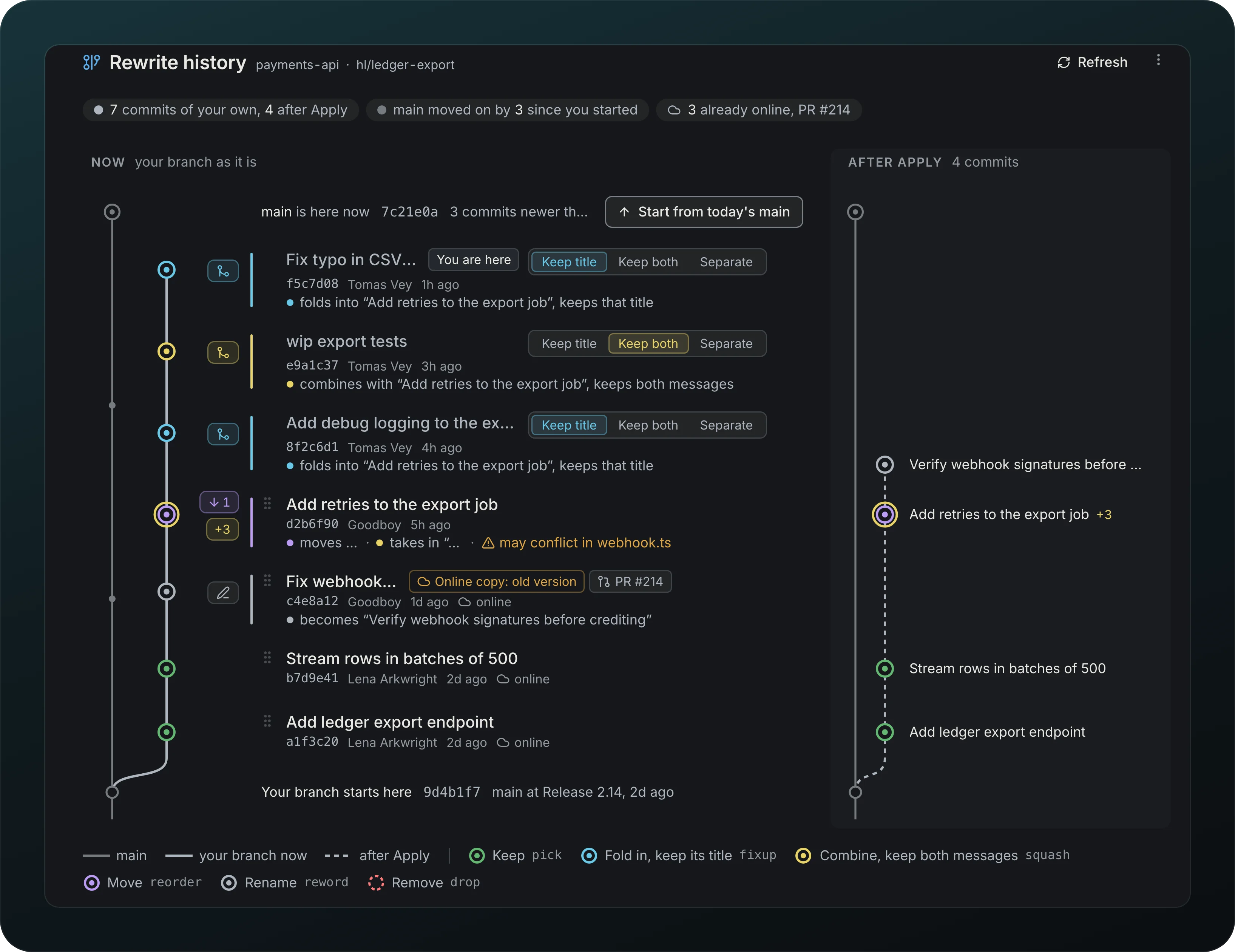
Task: Click the Fold in fixup legend icon
Action: click(589, 856)
